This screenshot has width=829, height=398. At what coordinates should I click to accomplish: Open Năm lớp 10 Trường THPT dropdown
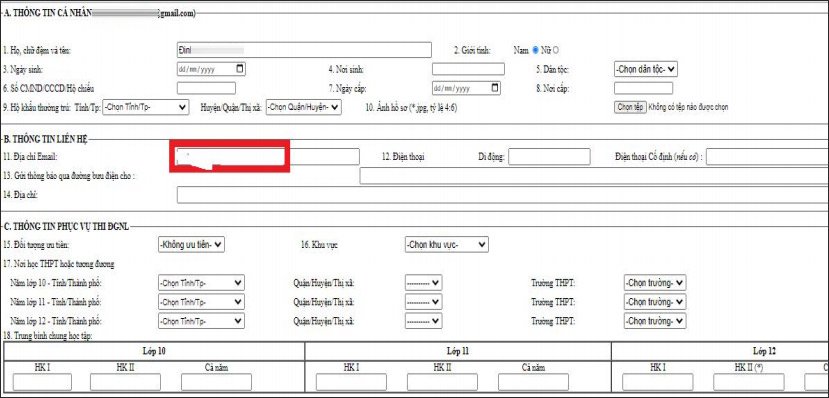[x=655, y=283]
